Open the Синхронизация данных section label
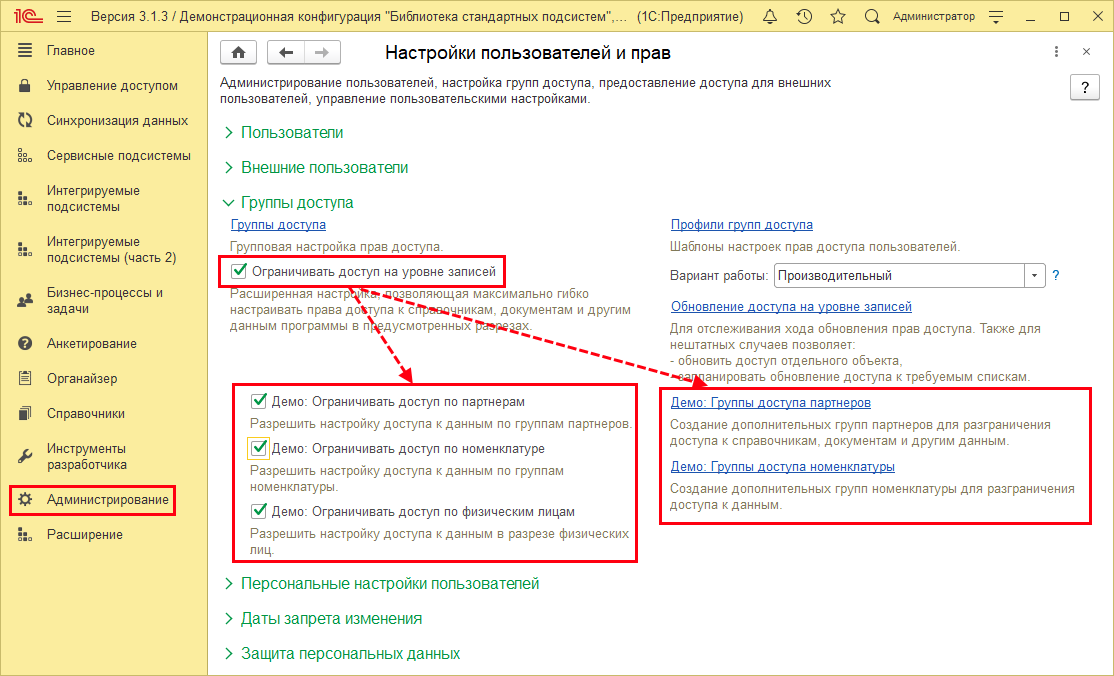 tap(117, 120)
